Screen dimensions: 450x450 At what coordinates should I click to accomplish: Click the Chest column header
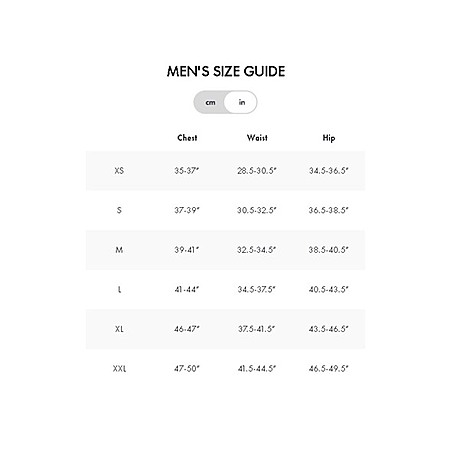pos(187,138)
